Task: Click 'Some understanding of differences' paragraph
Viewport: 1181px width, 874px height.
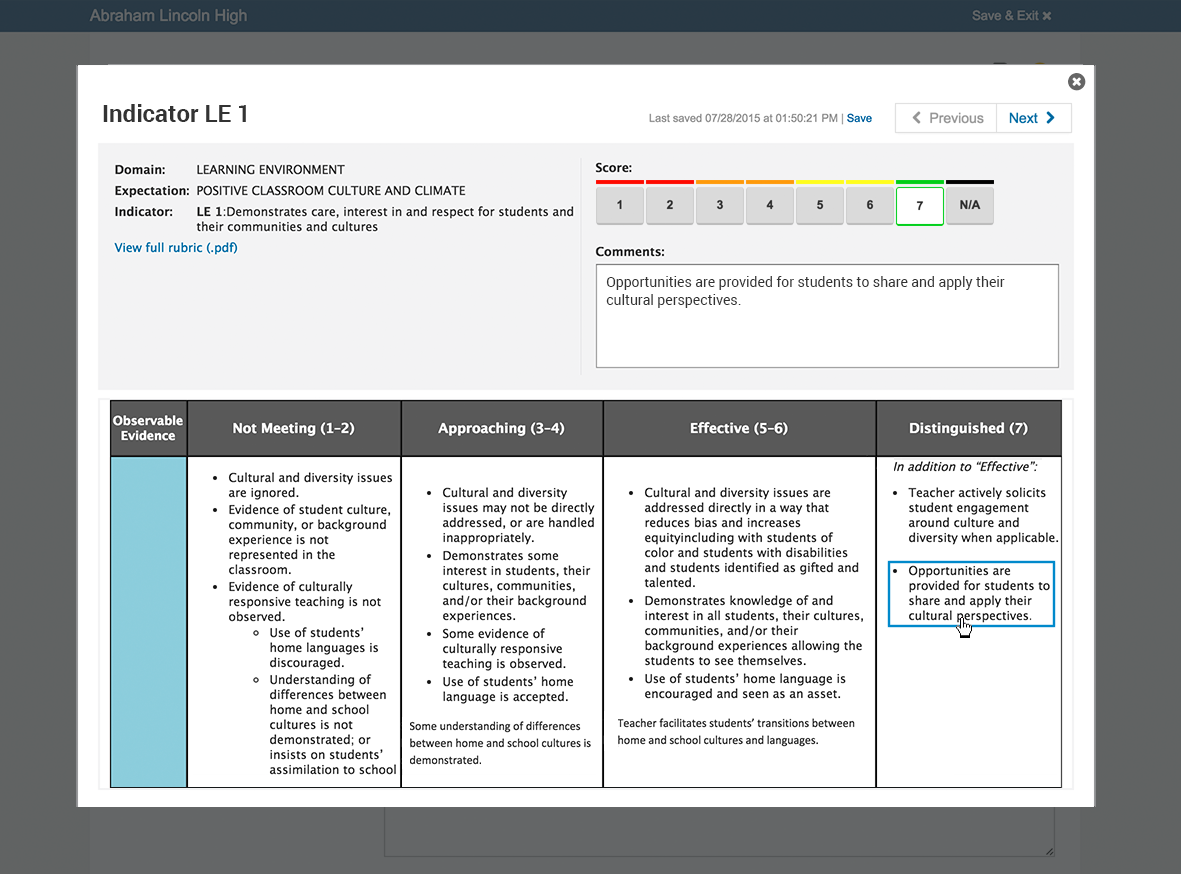Action: pos(500,743)
